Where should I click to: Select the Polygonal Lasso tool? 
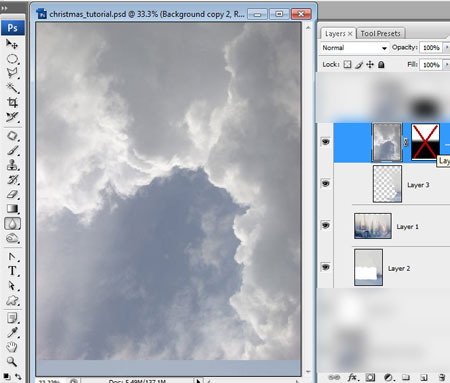click(x=12, y=73)
